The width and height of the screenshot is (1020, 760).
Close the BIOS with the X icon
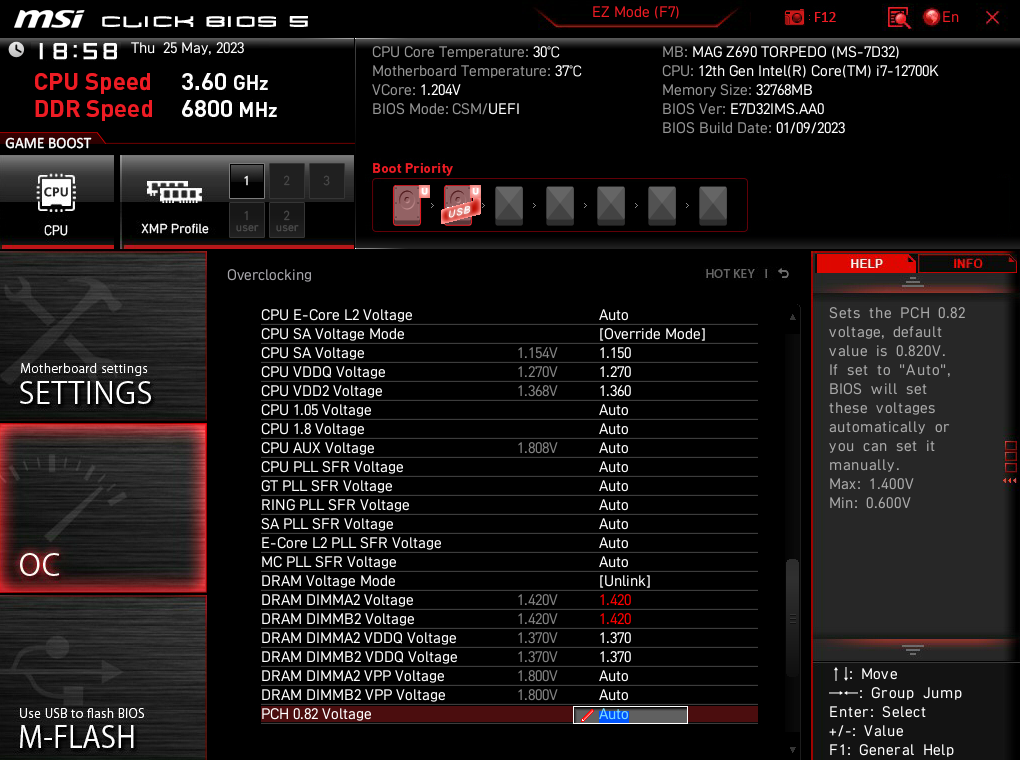coord(992,18)
